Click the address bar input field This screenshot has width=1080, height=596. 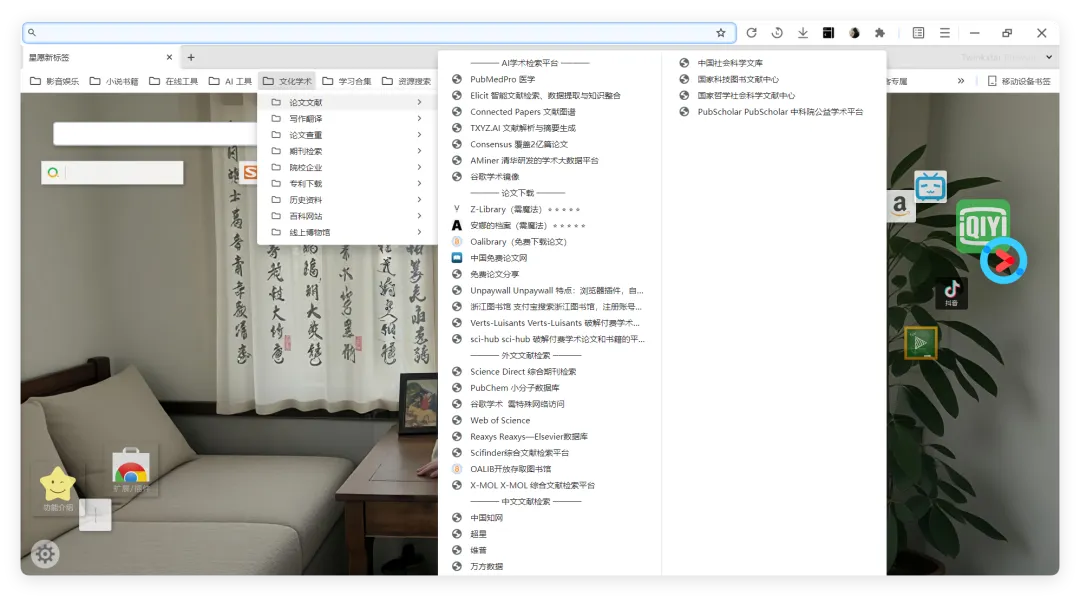tap(379, 32)
